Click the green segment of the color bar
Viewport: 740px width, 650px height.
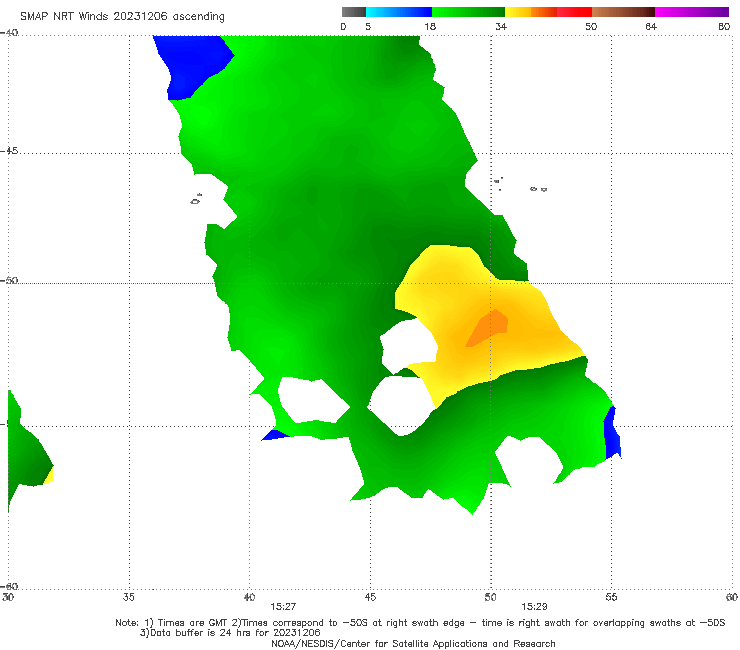pyautogui.click(x=468, y=12)
